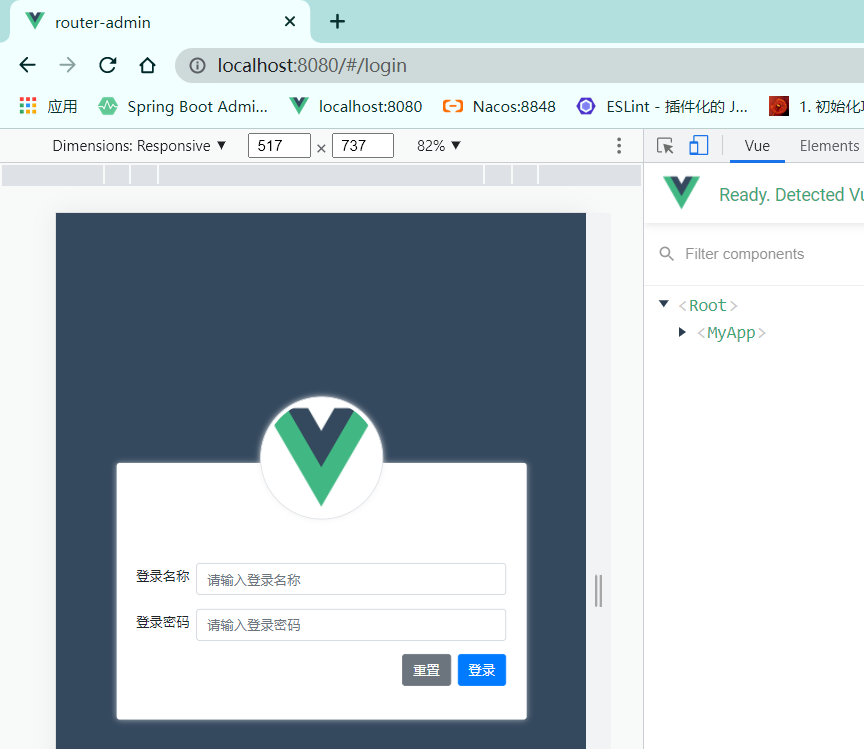This screenshot has height=749, width=864.
Task: Collapse the Root component tree node
Action: pos(664,304)
